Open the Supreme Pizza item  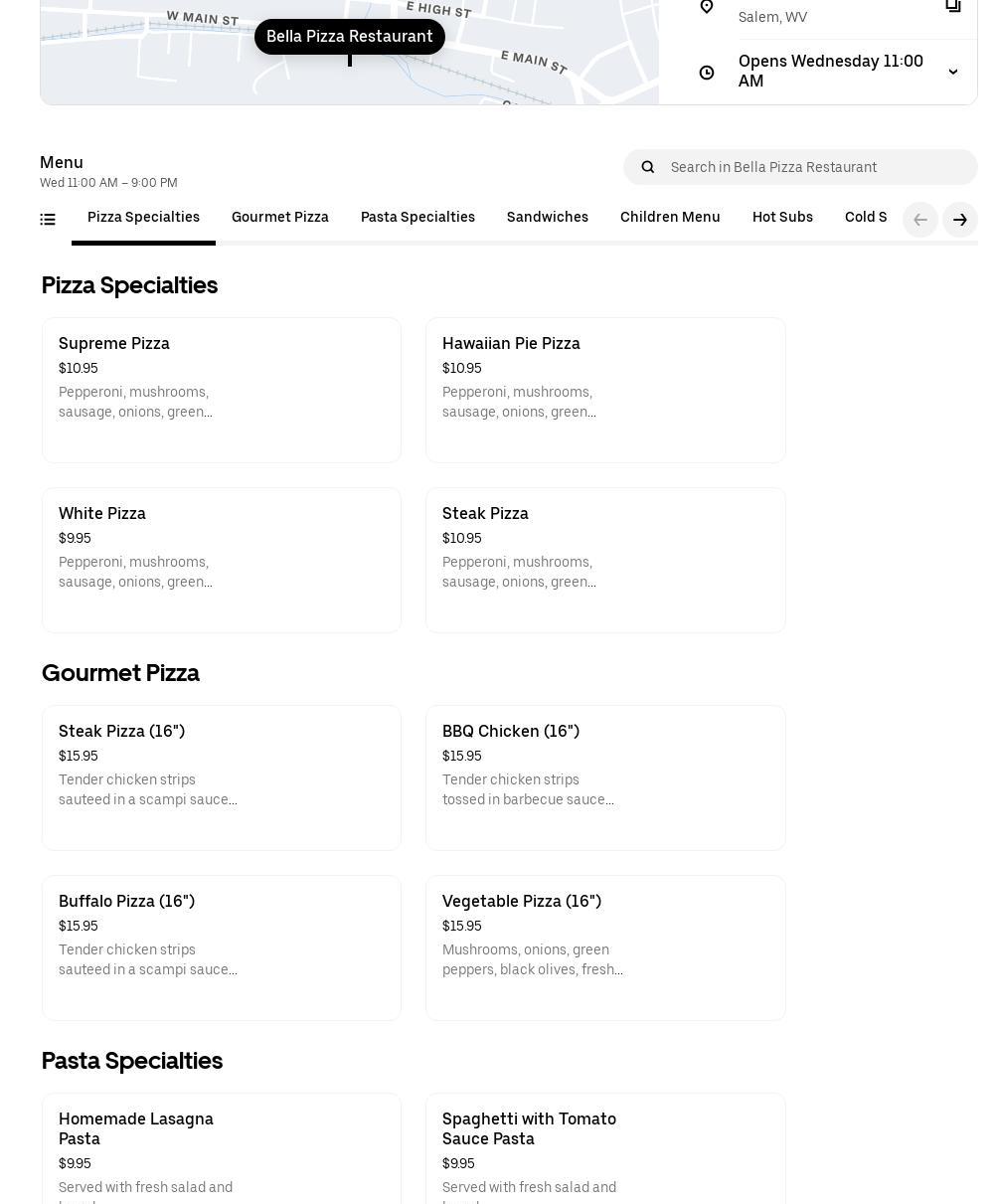coord(222,391)
